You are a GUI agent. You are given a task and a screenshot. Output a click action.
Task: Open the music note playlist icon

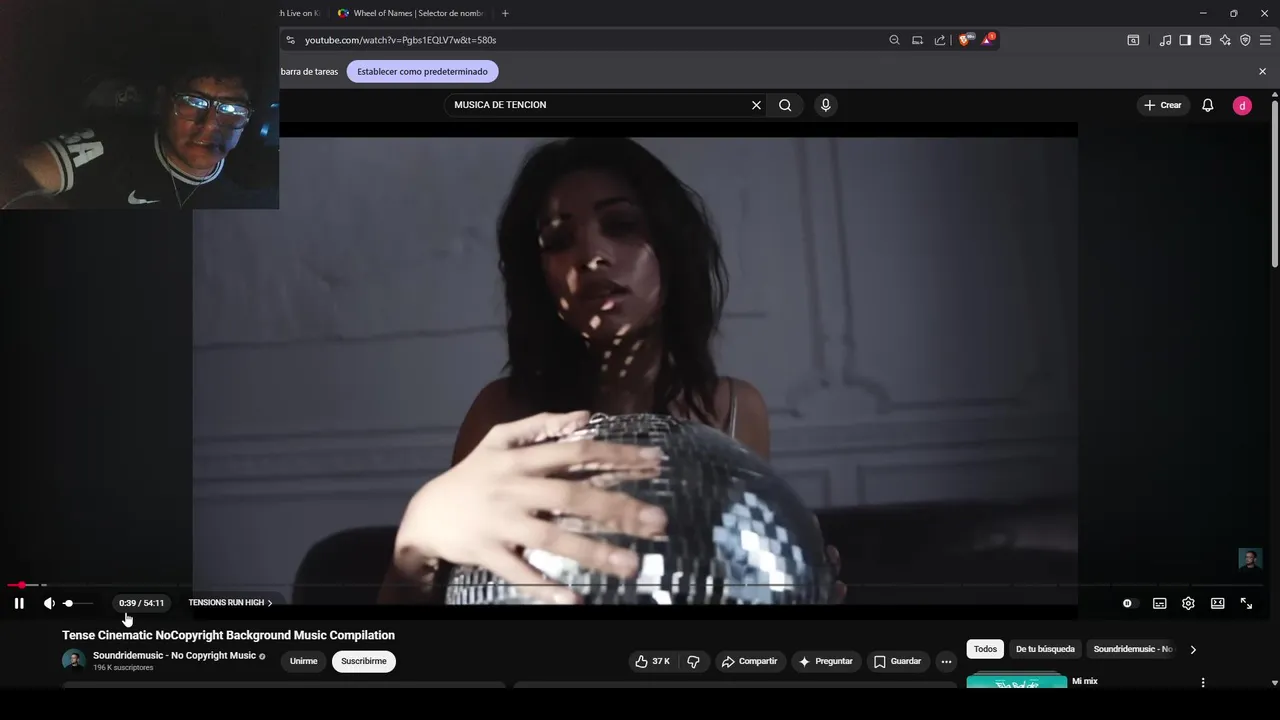click(x=1165, y=40)
